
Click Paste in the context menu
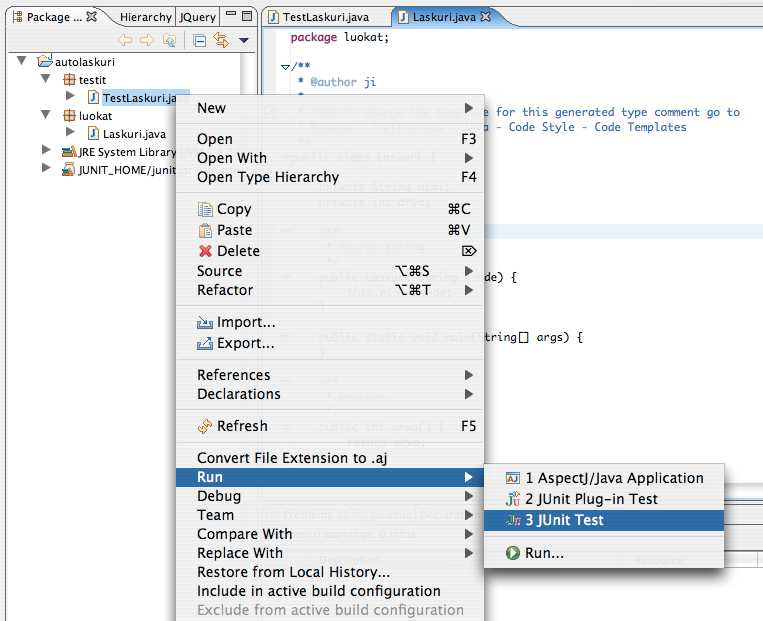point(330,230)
